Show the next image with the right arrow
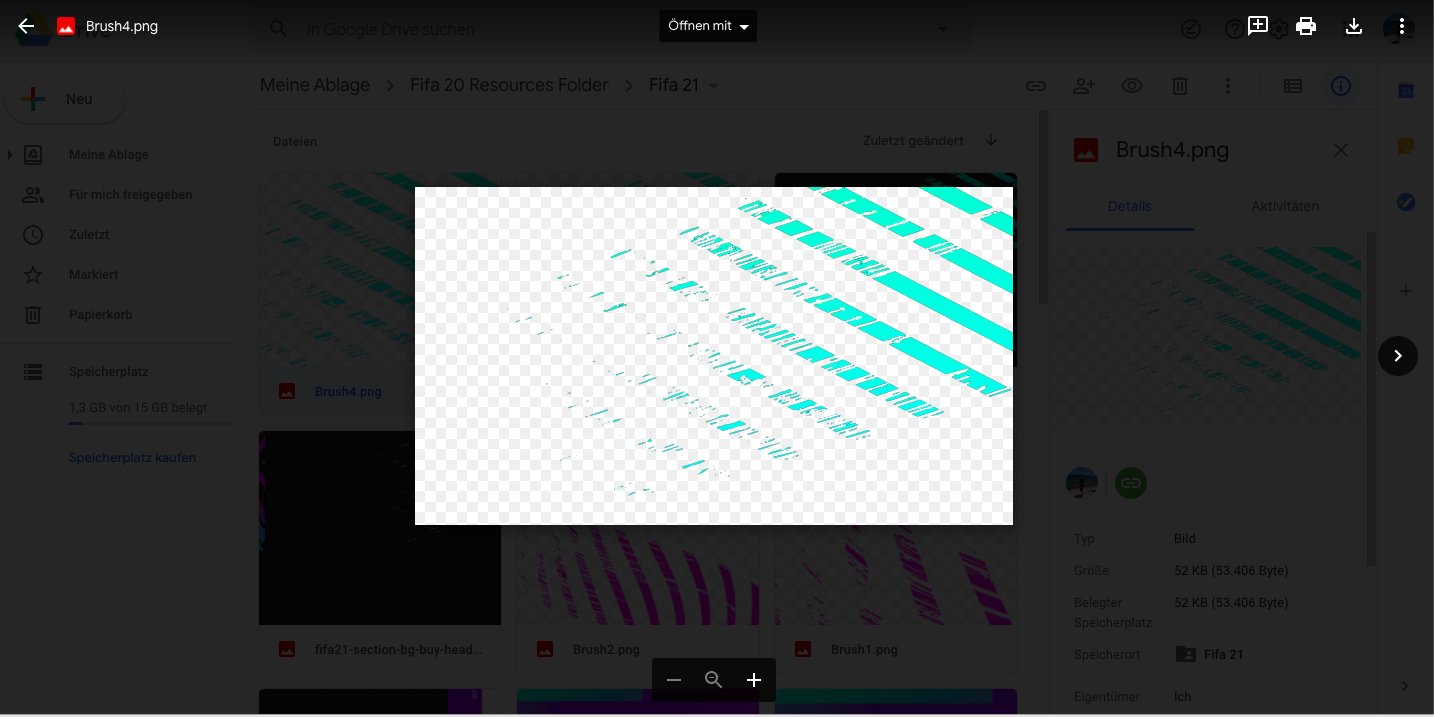Viewport: 1434px width, 717px height. (x=1398, y=355)
